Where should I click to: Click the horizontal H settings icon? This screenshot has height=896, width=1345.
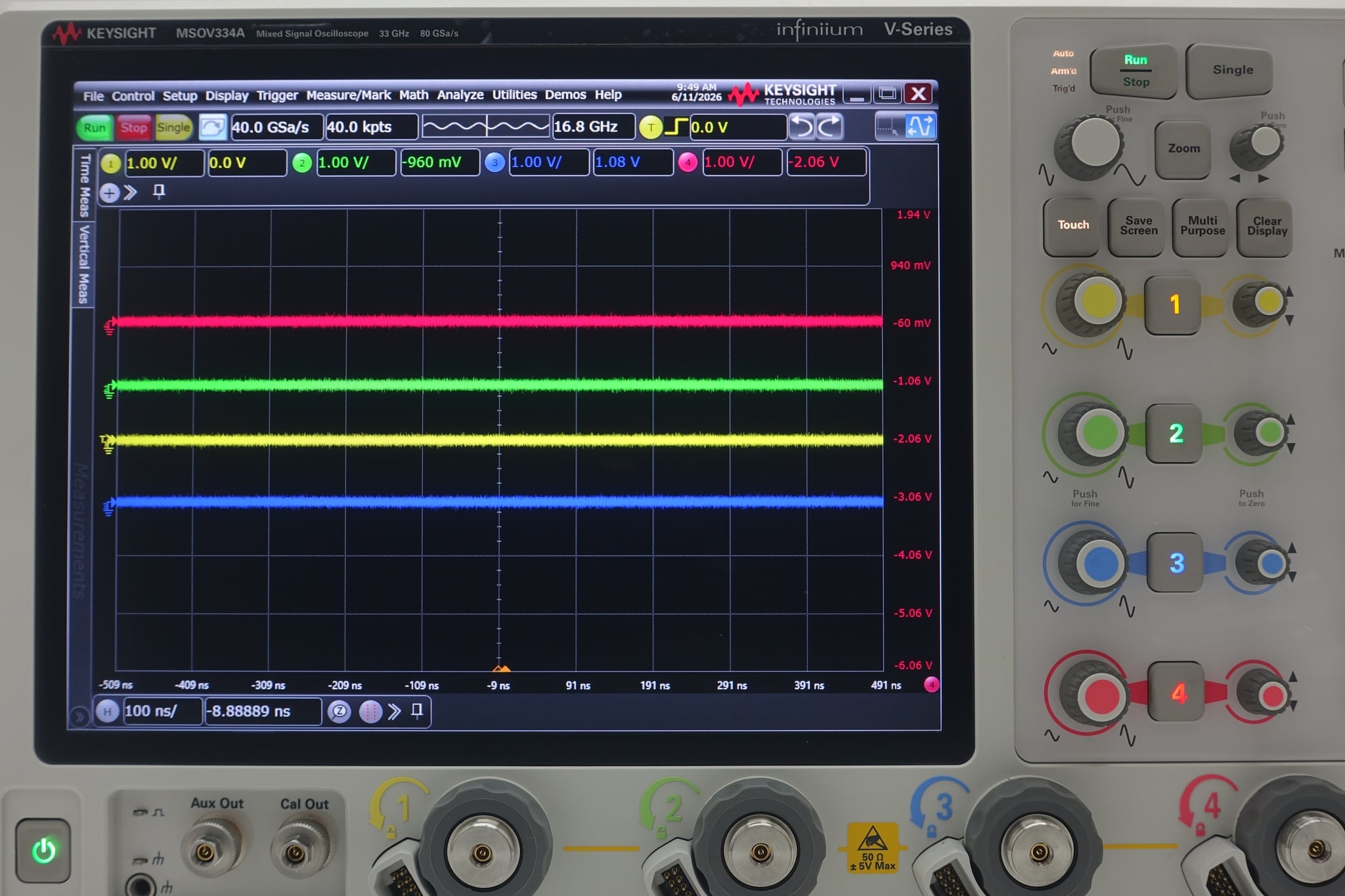click(x=107, y=711)
